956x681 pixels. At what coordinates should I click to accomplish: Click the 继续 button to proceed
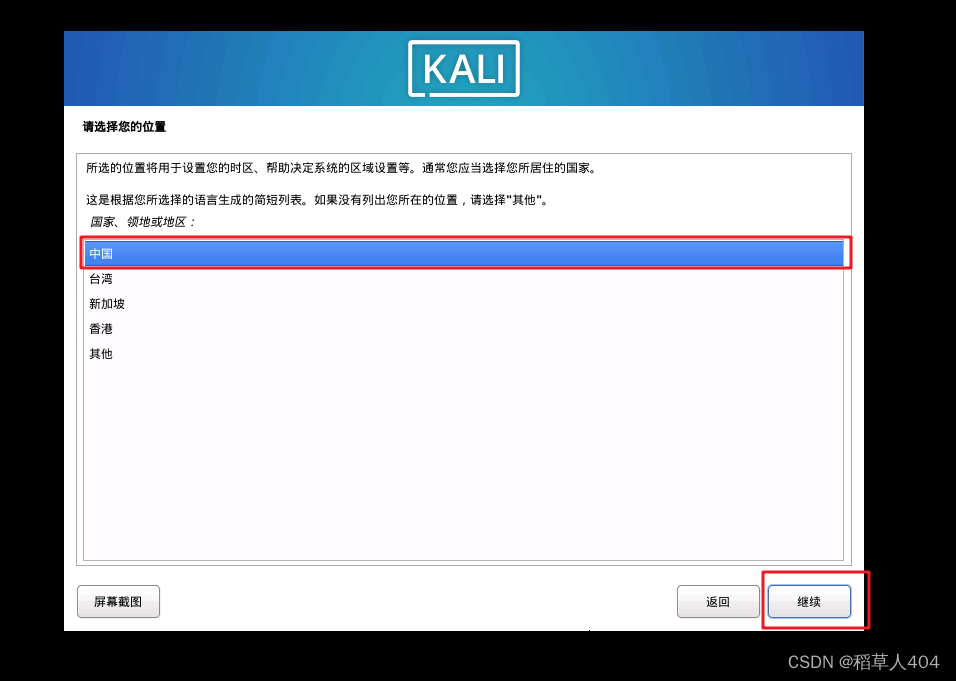(x=809, y=602)
